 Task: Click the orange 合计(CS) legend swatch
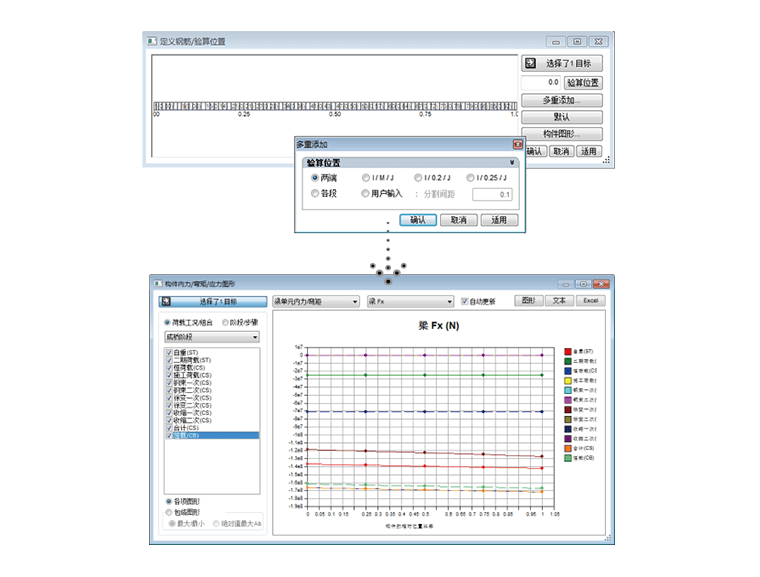(568, 448)
